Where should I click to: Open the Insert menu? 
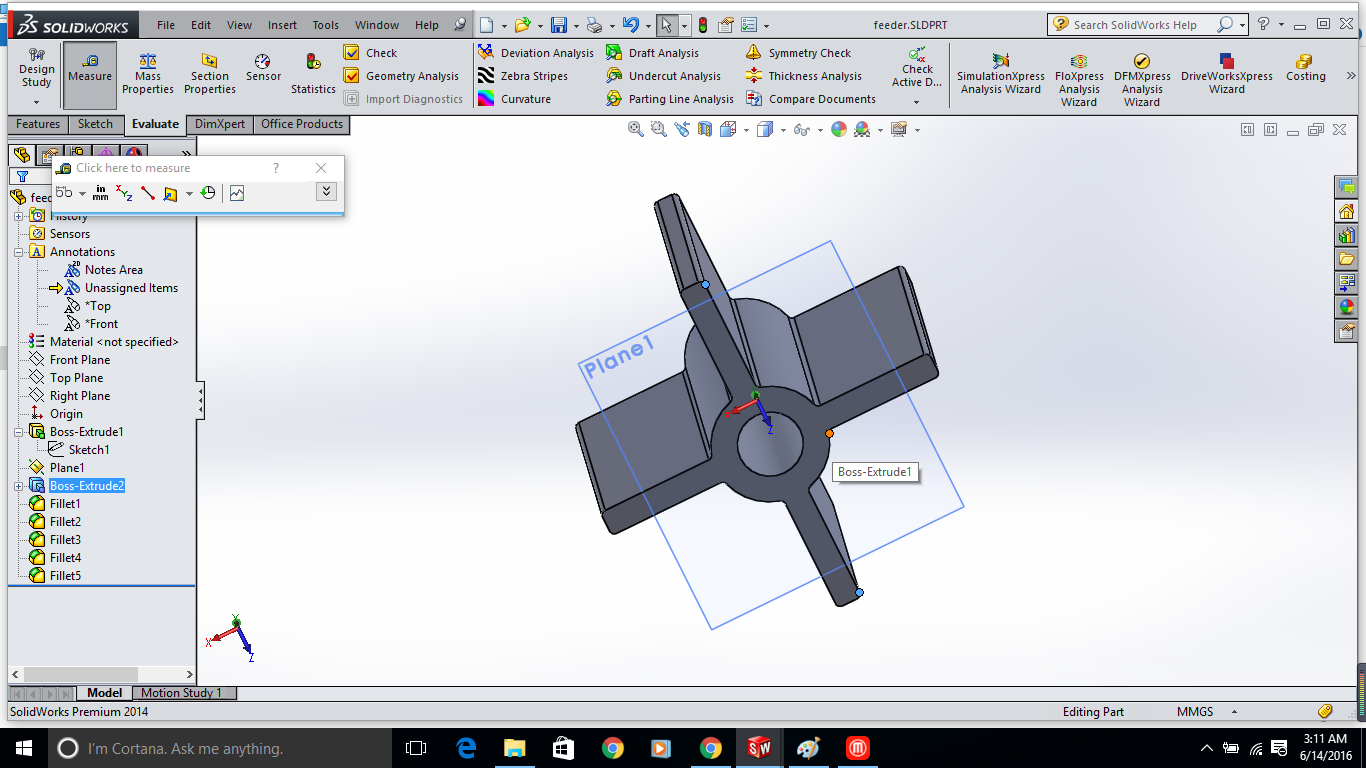coord(281,25)
